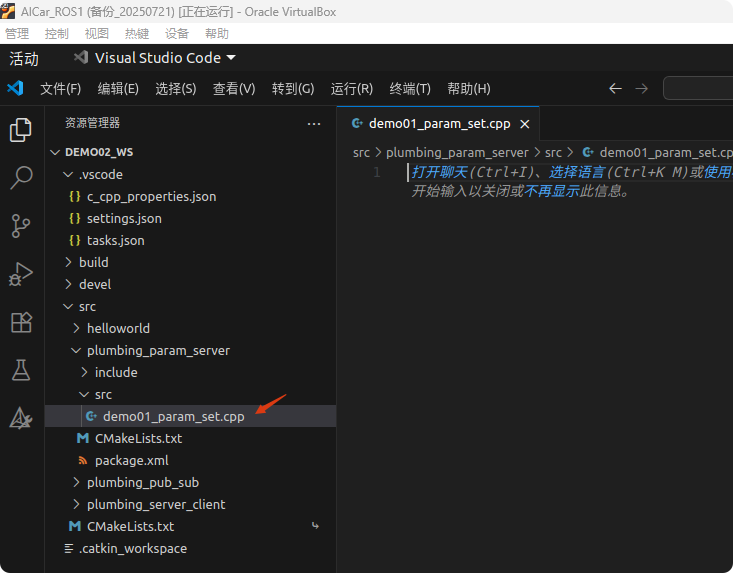Select the demo01_param_set.cpp editor tab
The image size is (733, 573).
(x=438, y=124)
